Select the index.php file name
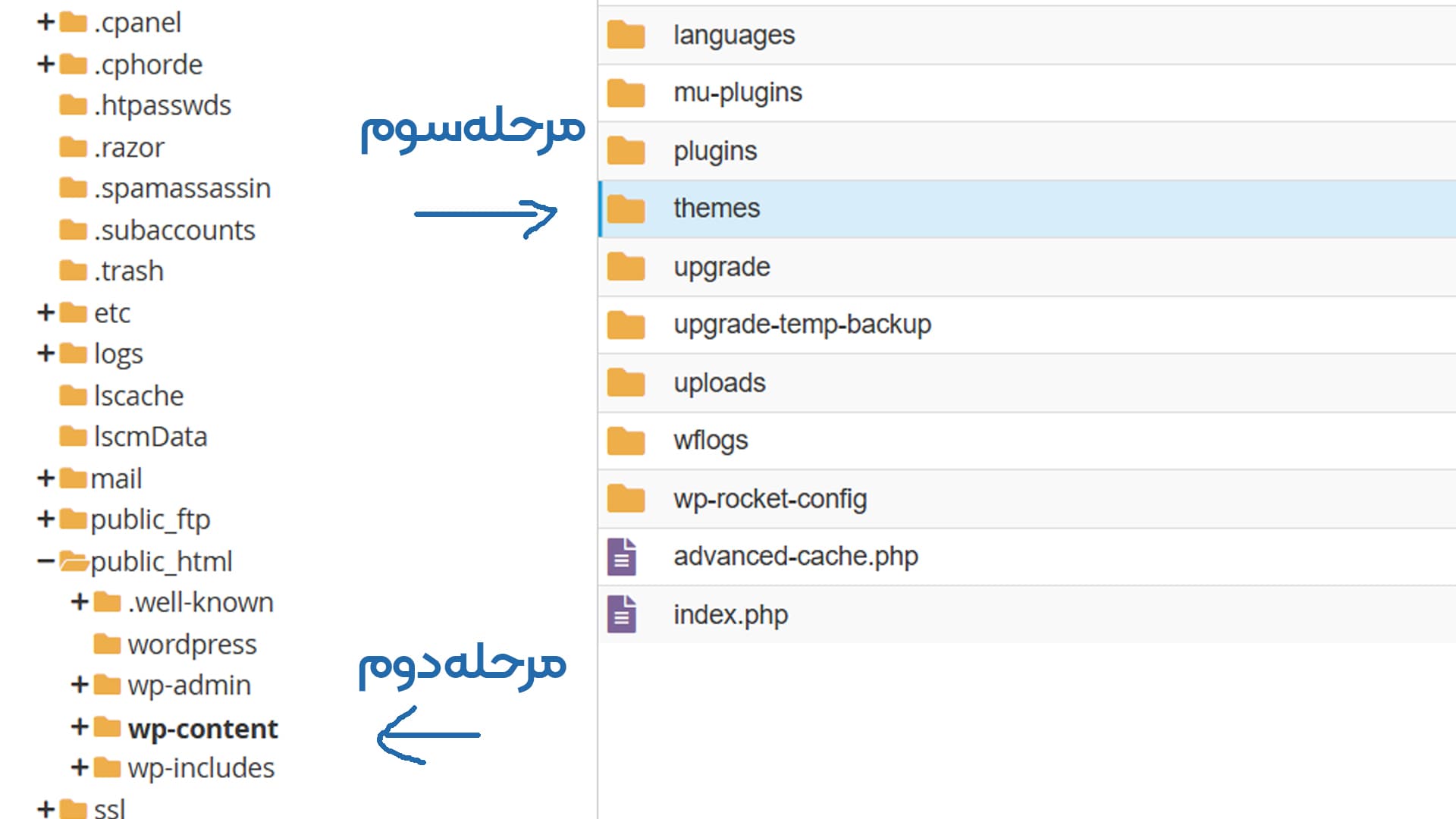 pos(730,615)
